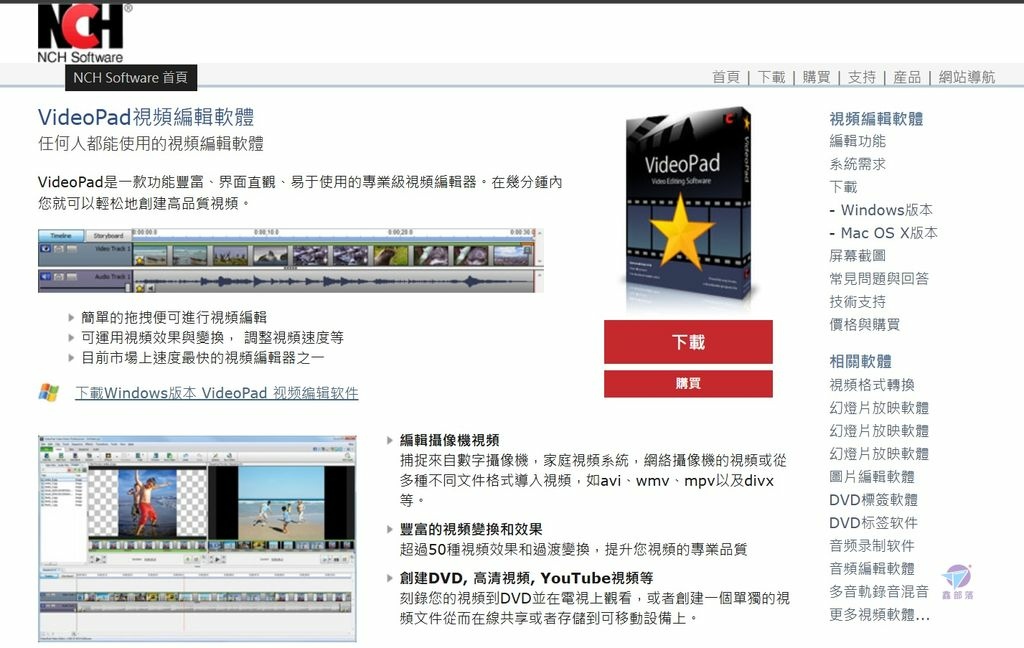Open 屏幕截圖 in sidebar
The width and height of the screenshot is (1024, 648).
(857, 255)
